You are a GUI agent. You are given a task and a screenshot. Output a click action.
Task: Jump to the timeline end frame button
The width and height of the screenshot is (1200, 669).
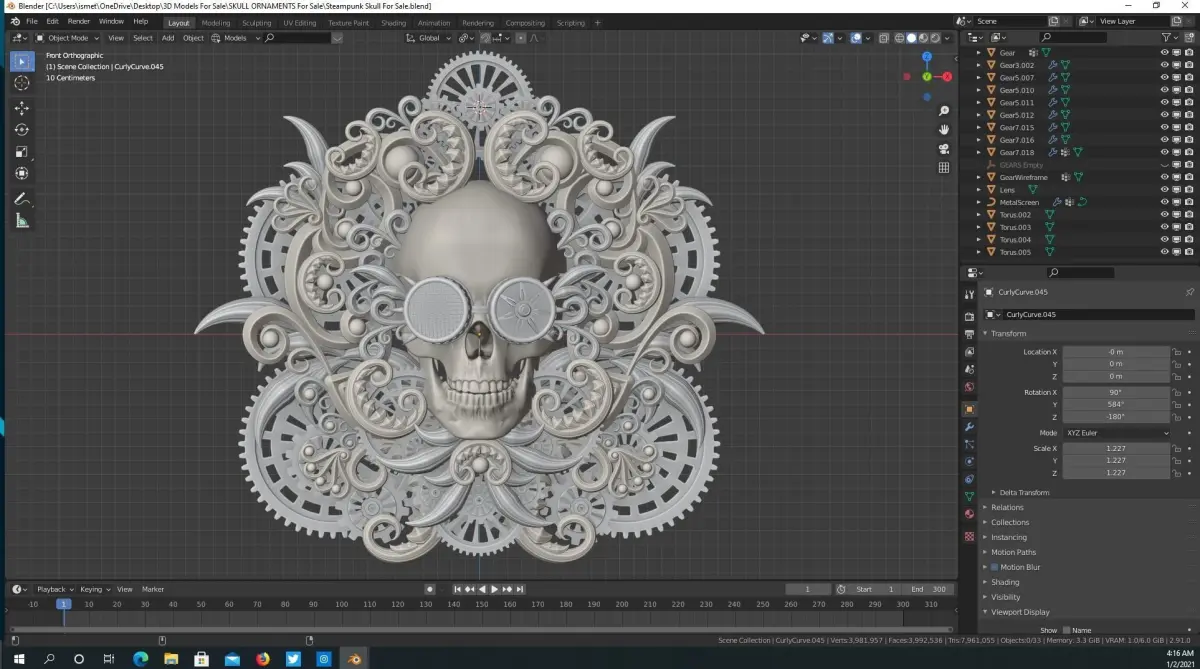tap(519, 589)
